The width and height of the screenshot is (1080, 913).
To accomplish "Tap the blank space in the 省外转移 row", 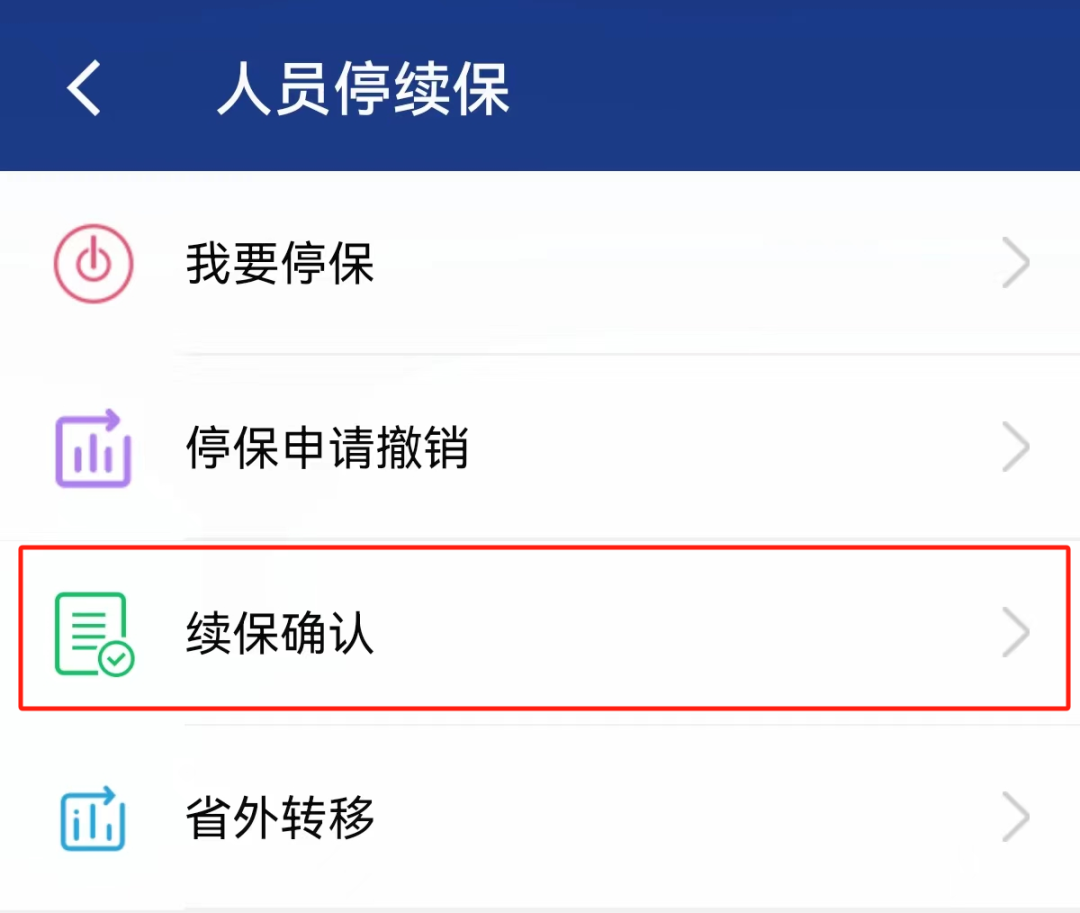I will click(680, 818).
